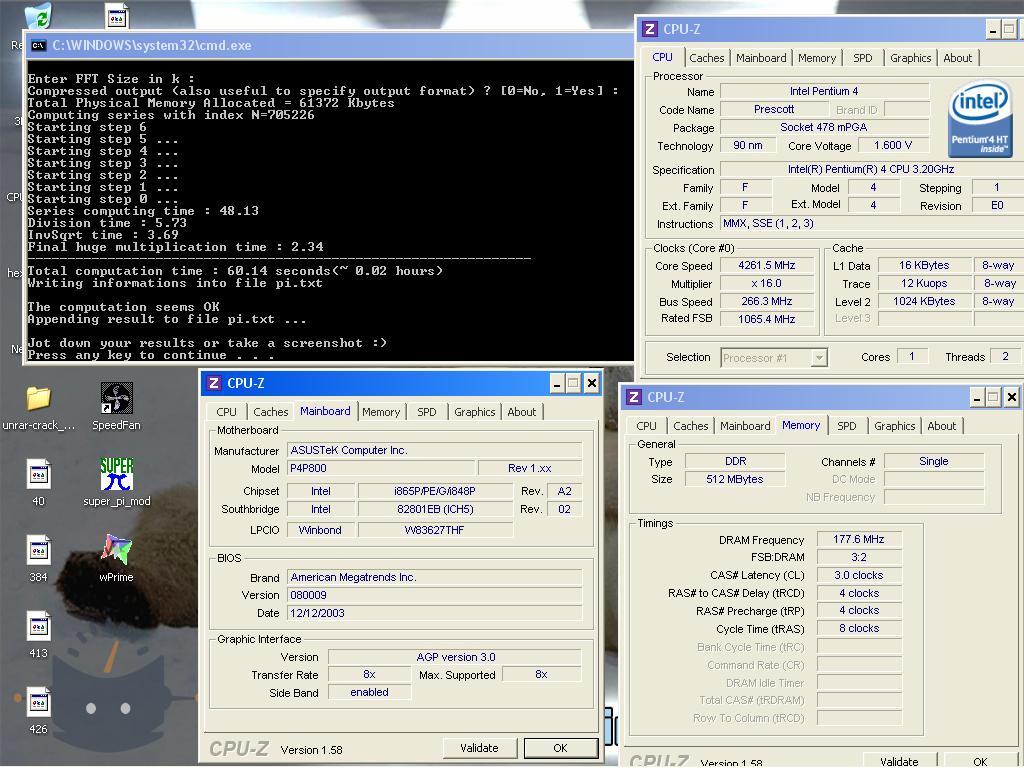This screenshot has width=1024, height=768.
Task: Open Memory tab in top-right CPU-Z window
Action: click(816, 57)
